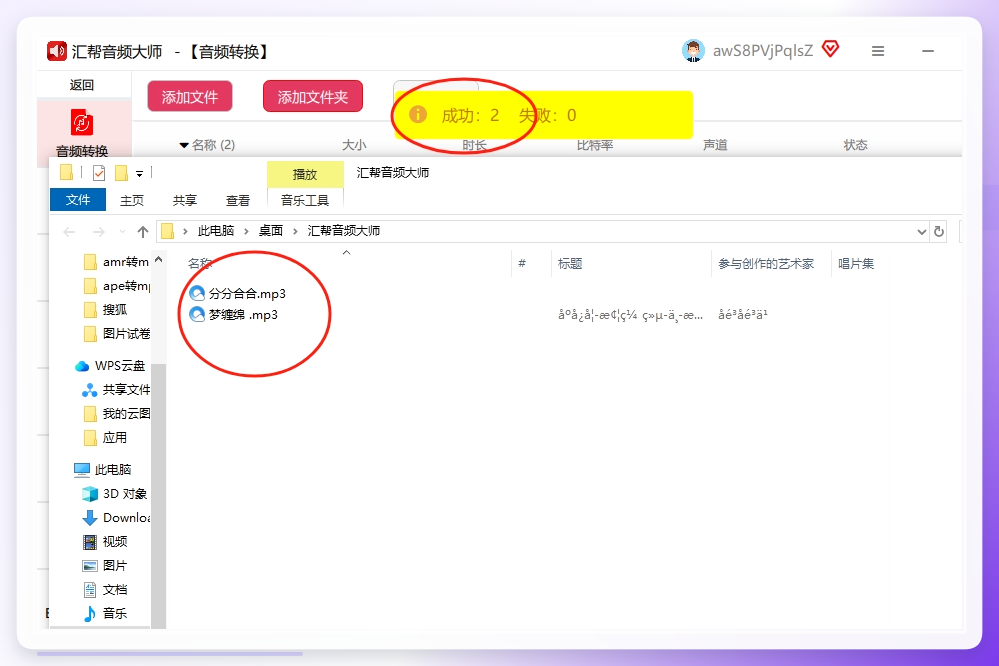Select 音乐 in navigation pane
The image size is (999, 666).
point(106,613)
